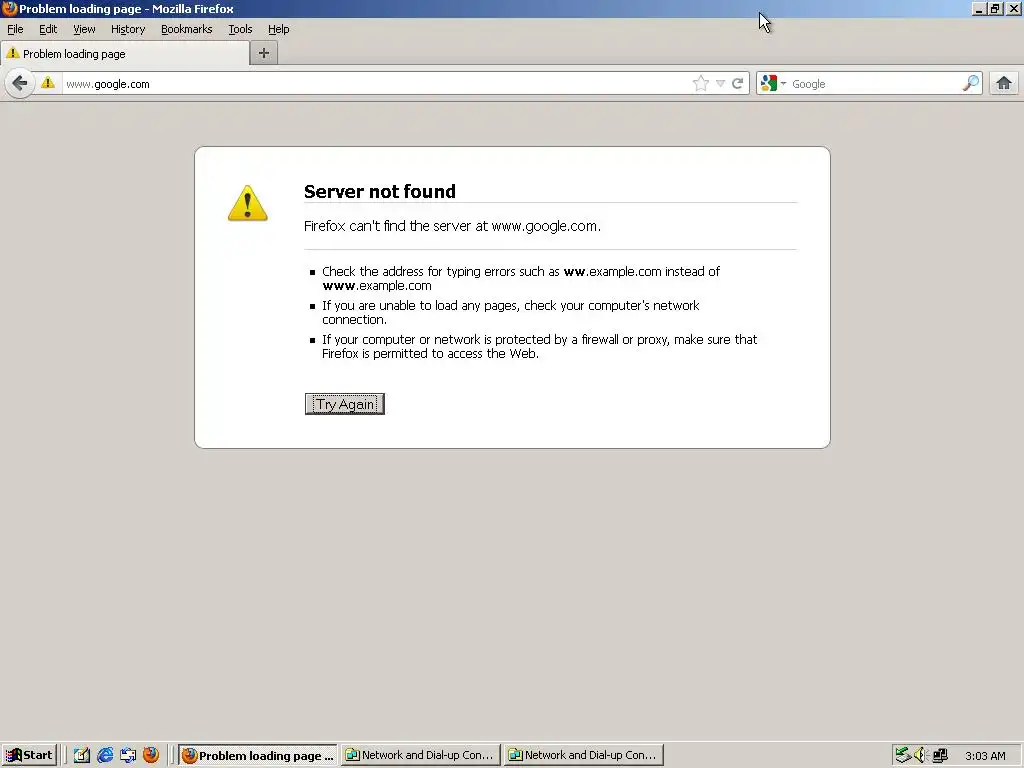This screenshot has height=768, width=1024.
Task: Minimize the Firefox window
Action: point(978,9)
